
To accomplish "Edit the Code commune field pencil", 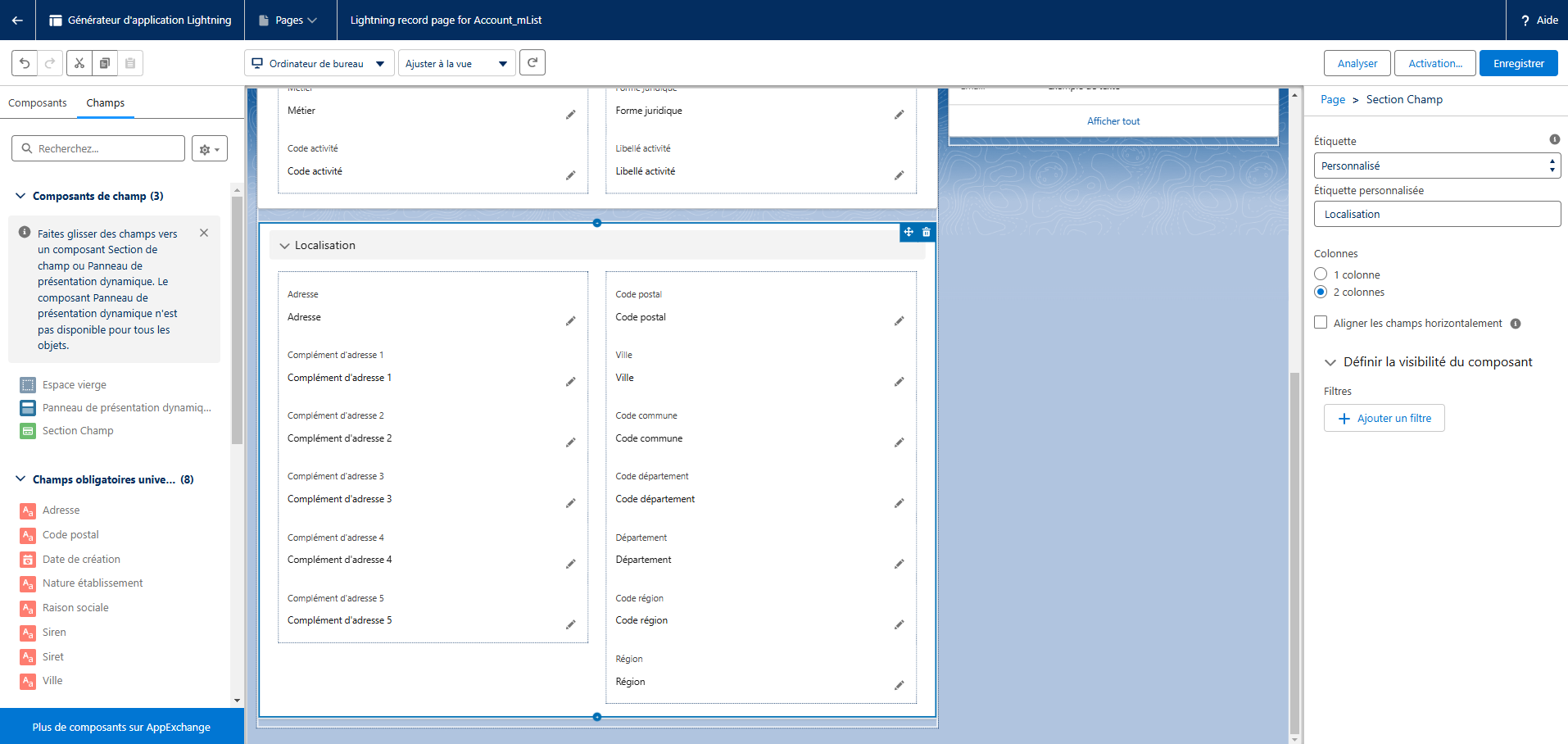I will [899, 442].
